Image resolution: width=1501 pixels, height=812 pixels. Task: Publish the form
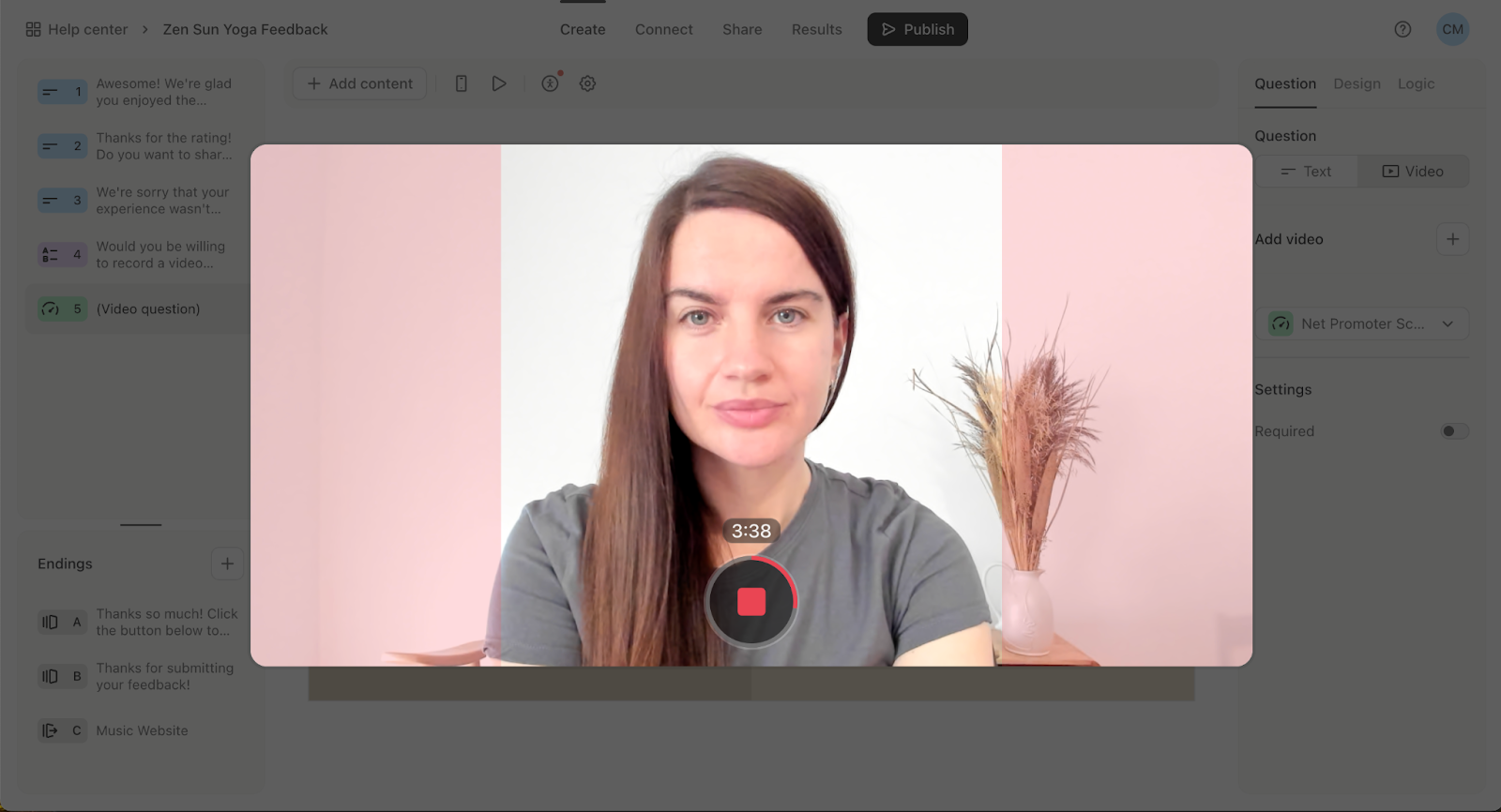(917, 29)
